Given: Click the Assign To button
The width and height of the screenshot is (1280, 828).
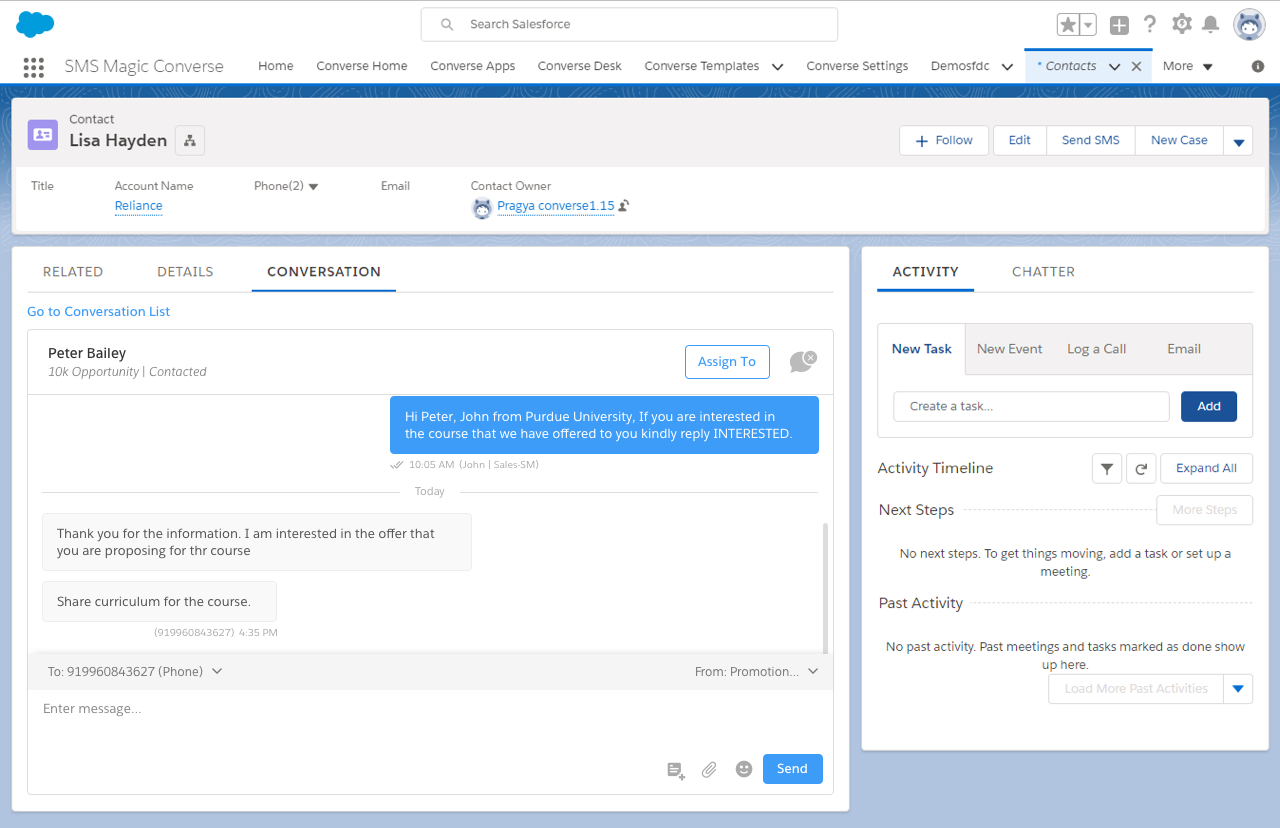Looking at the screenshot, I should coord(727,362).
